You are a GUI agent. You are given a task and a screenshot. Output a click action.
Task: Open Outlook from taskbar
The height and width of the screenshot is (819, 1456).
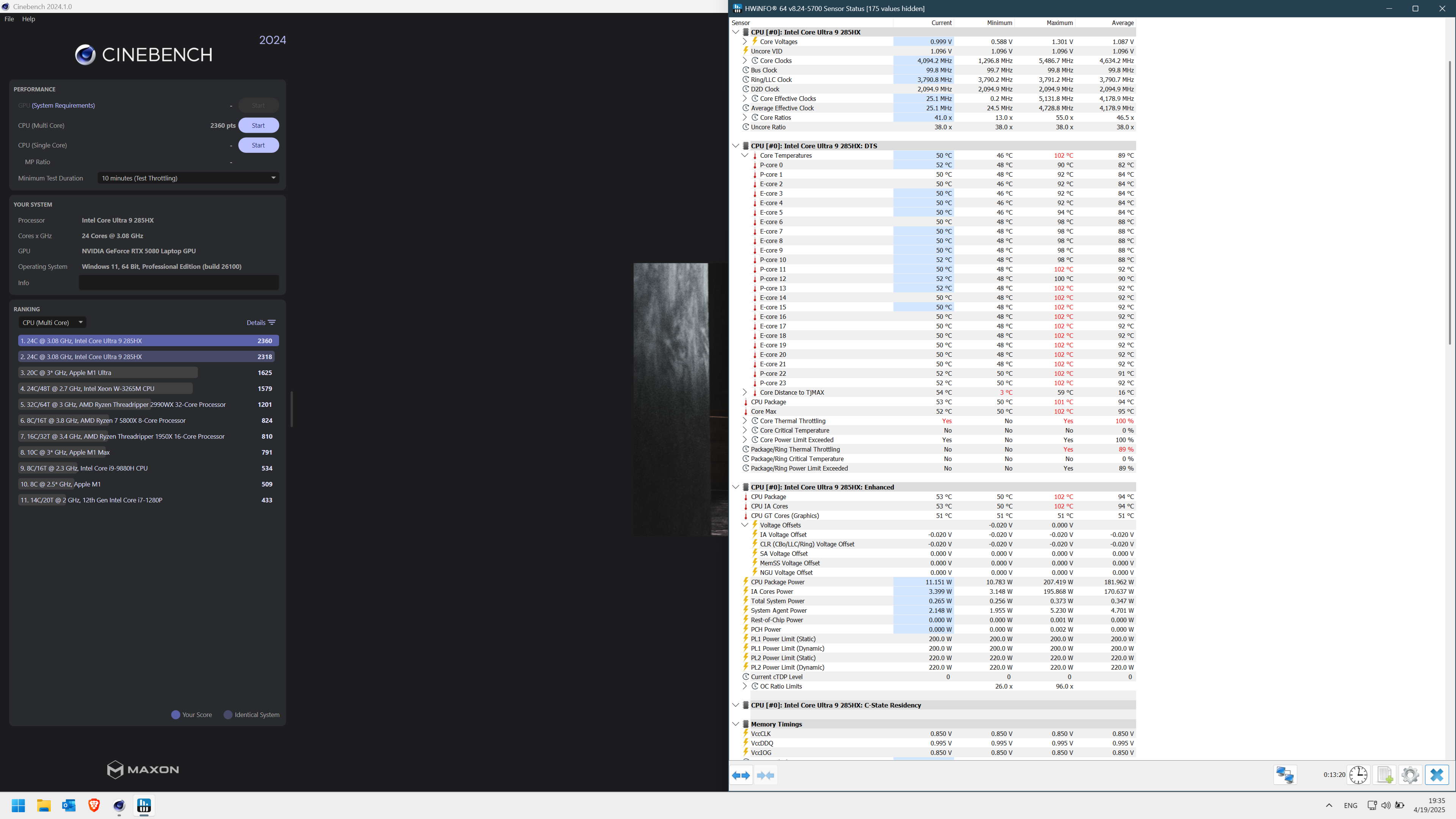[69, 805]
